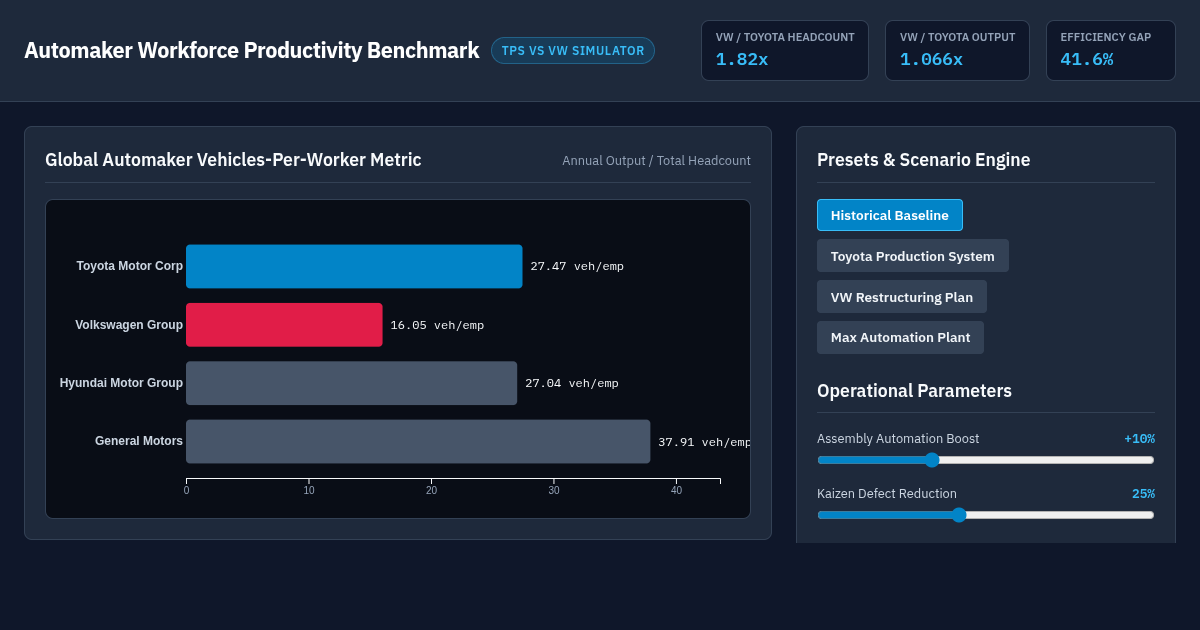This screenshot has height=630, width=1200.
Task: Click the General Motors axis label
Action: pos(139,441)
